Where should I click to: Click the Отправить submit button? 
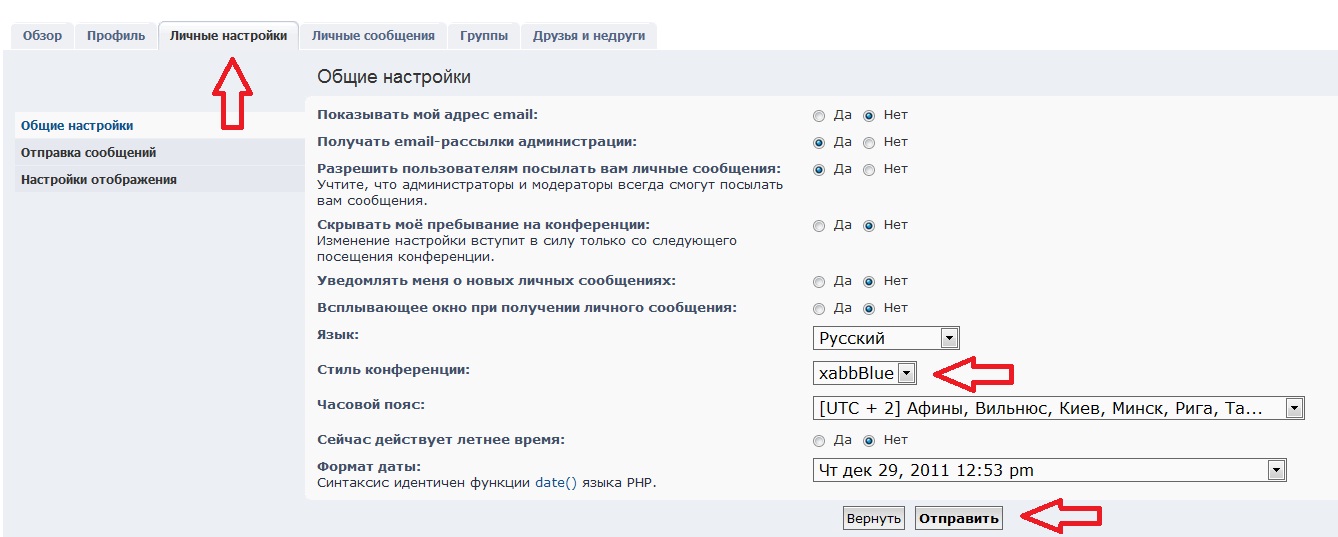[959, 518]
